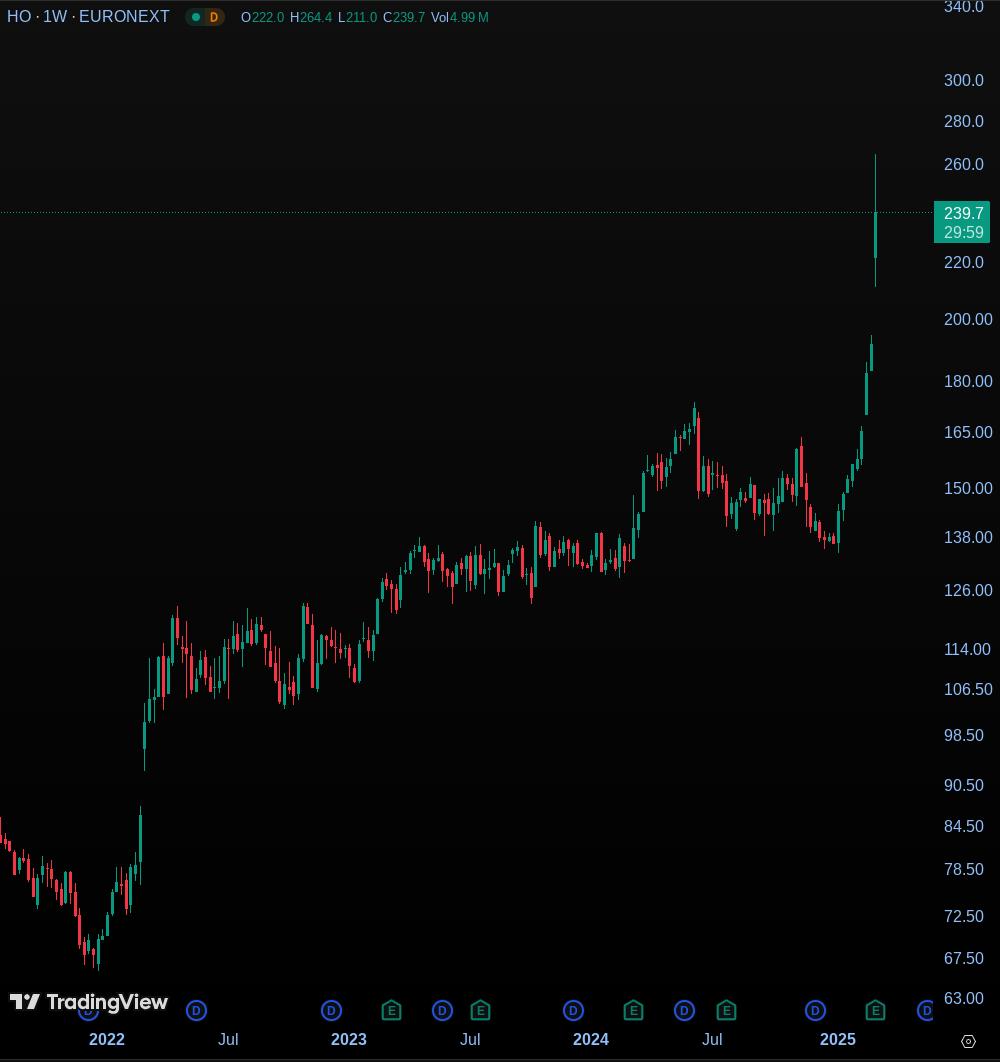The image size is (1000, 1062).
Task: Click the high value H264.4
Action: (x=311, y=18)
